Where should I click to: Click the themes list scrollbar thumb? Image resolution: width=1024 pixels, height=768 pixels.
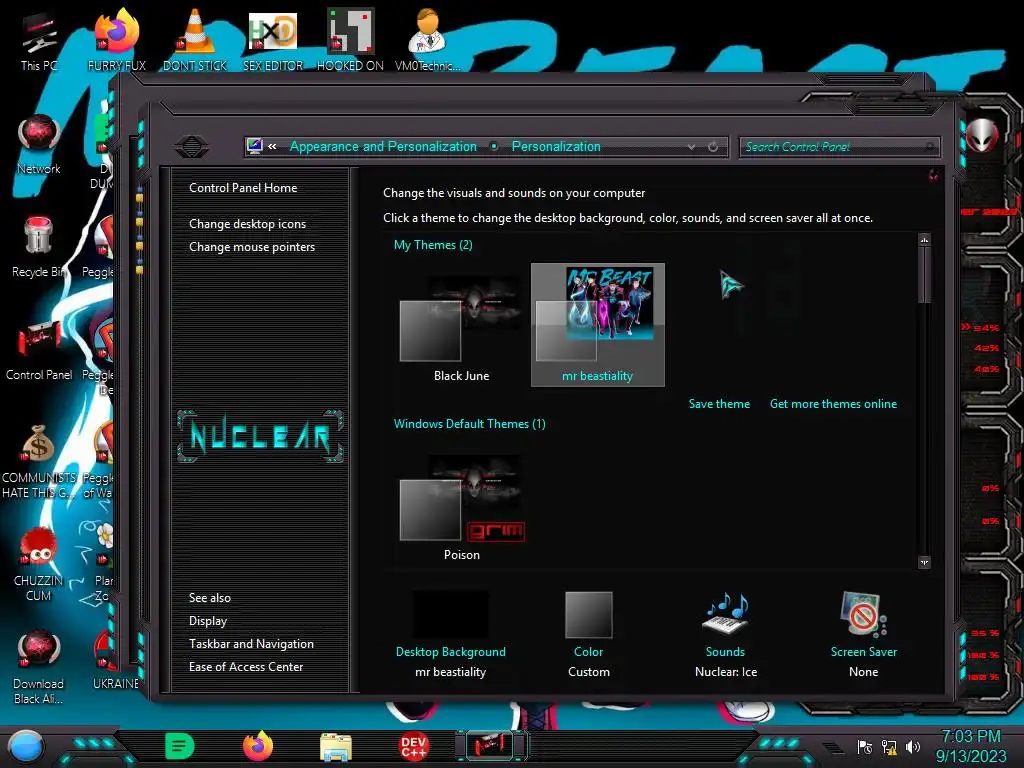point(924,275)
